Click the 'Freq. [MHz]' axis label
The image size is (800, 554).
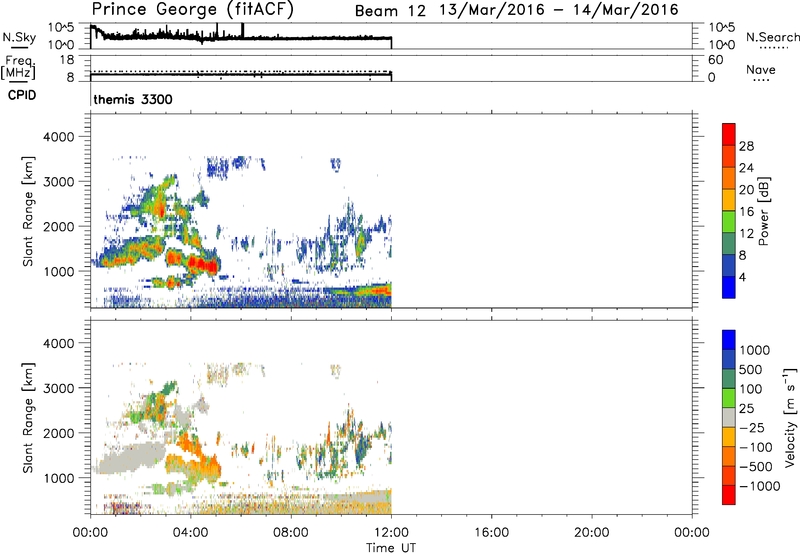click(x=18, y=67)
